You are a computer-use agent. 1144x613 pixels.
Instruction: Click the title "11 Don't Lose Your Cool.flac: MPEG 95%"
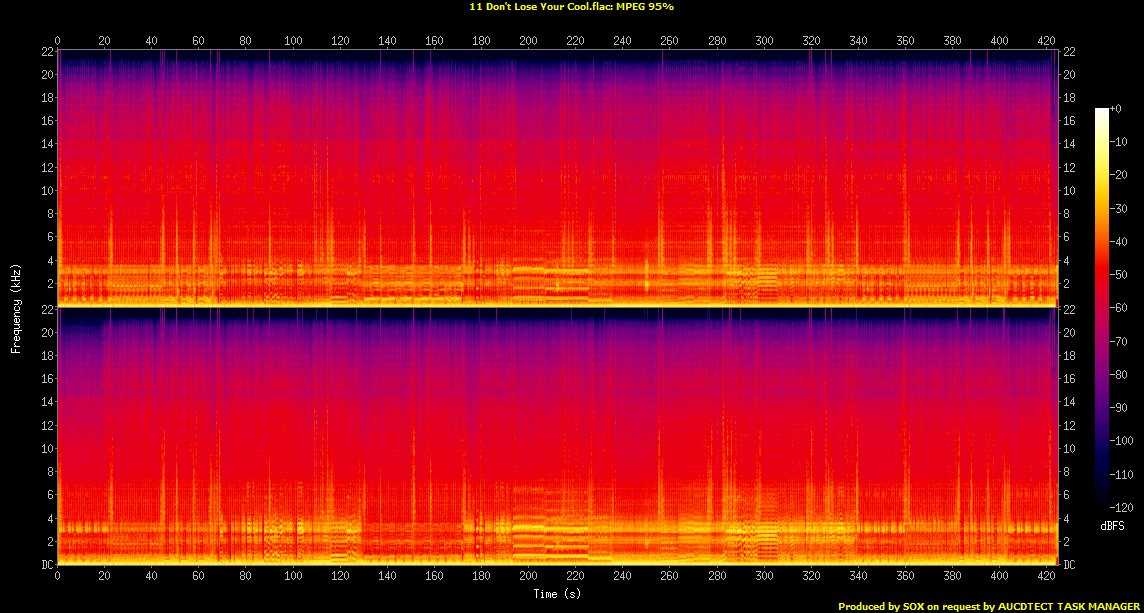pyautogui.click(x=571, y=6)
